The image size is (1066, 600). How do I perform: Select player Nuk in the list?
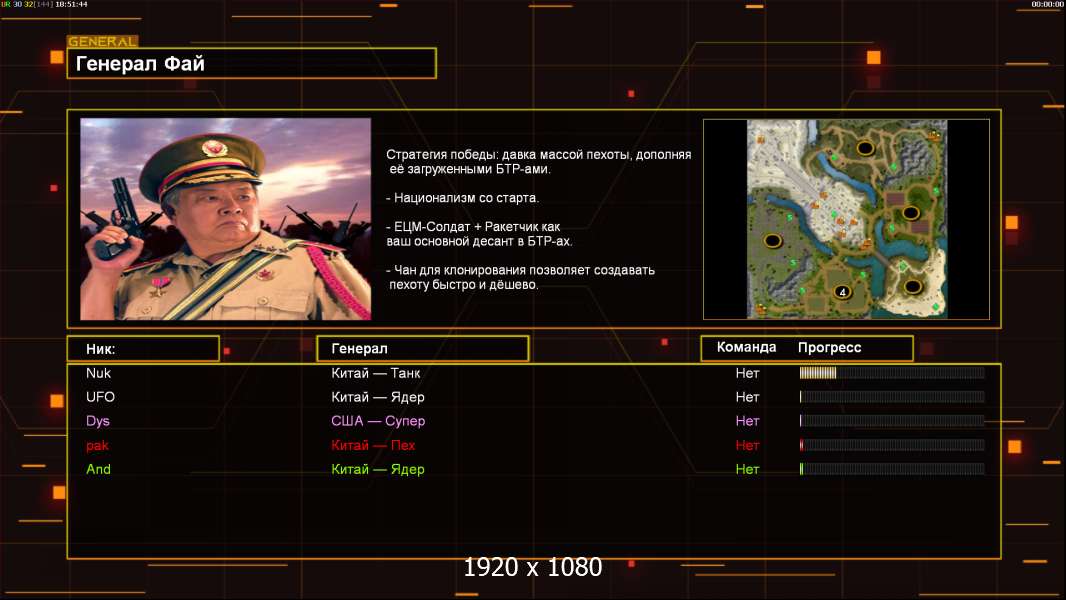coord(98,373)
